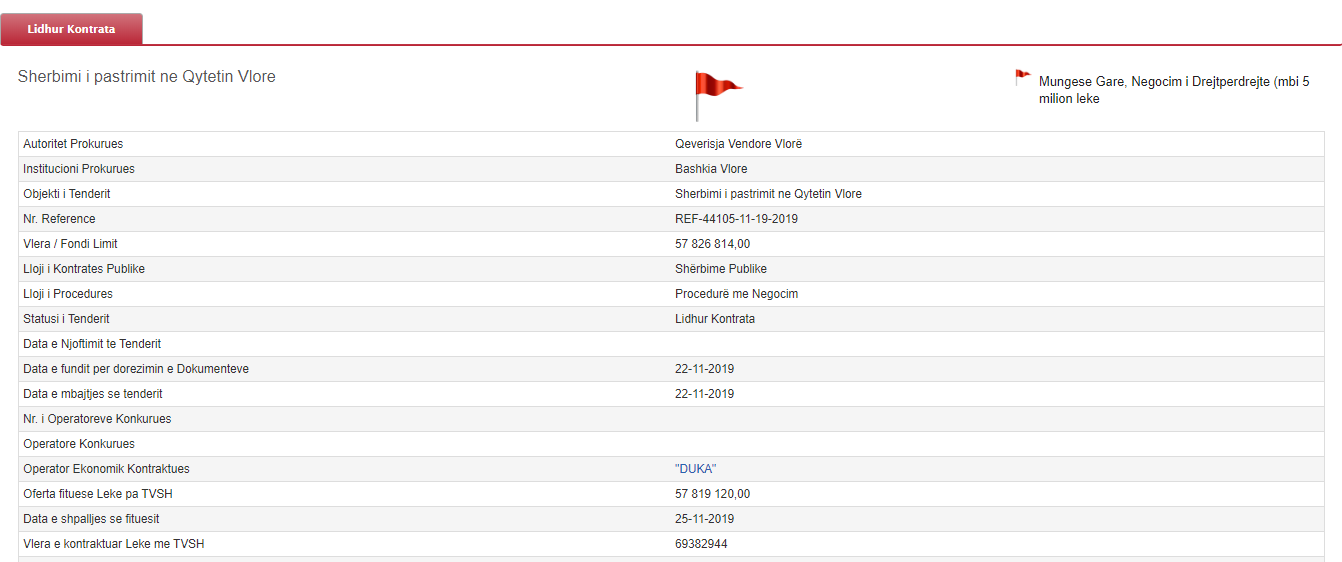Click the Data e mbajtjes se tenderit label
Screen dimensions: 1342x562
click(93, 394)
